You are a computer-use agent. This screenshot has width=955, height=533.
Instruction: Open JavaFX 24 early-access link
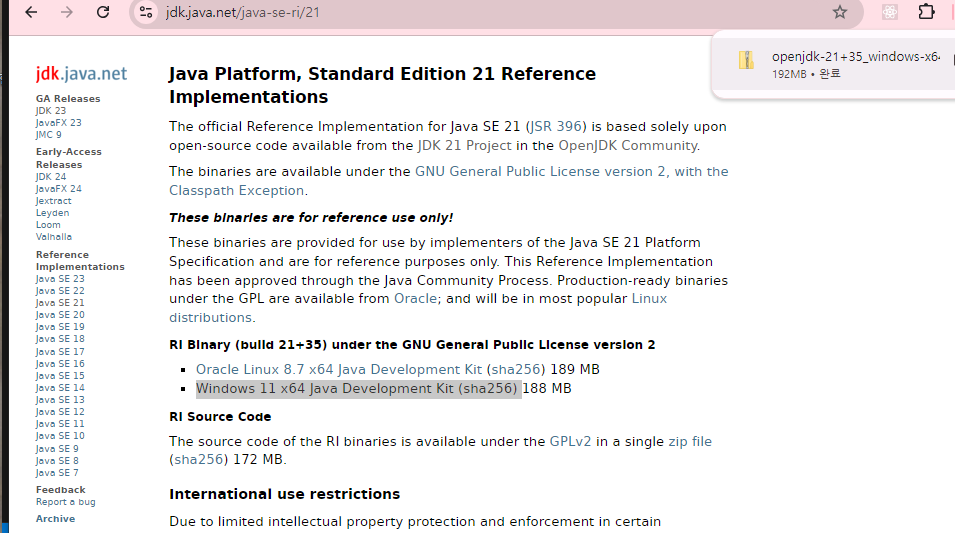[x=58, y=189]
